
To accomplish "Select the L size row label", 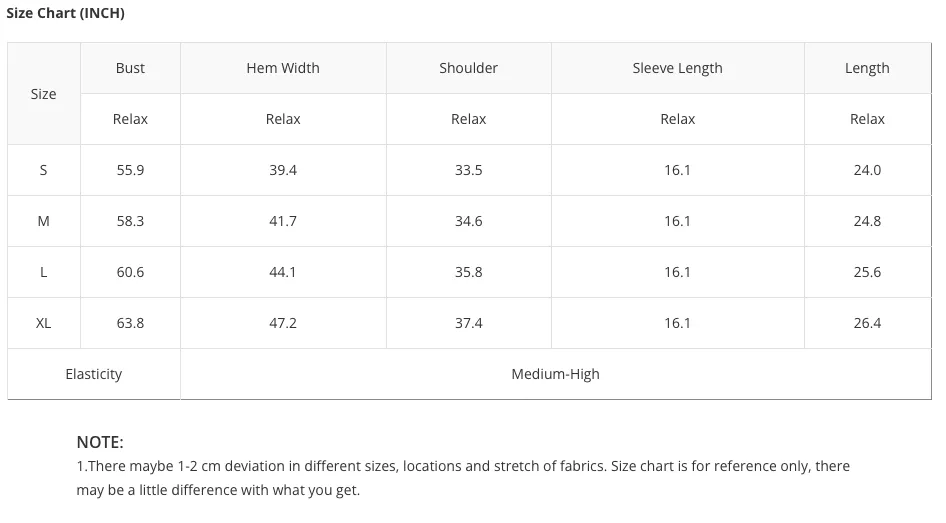I will (x=43, y=272).
